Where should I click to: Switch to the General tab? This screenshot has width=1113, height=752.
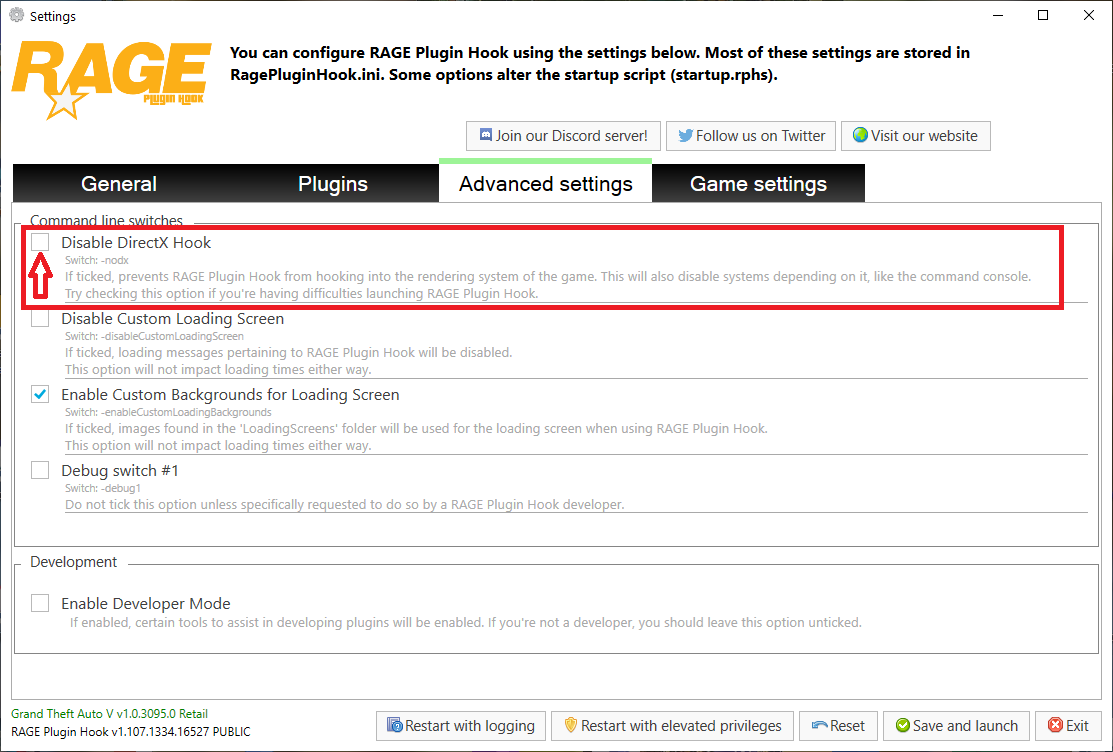tap(119, 184)
